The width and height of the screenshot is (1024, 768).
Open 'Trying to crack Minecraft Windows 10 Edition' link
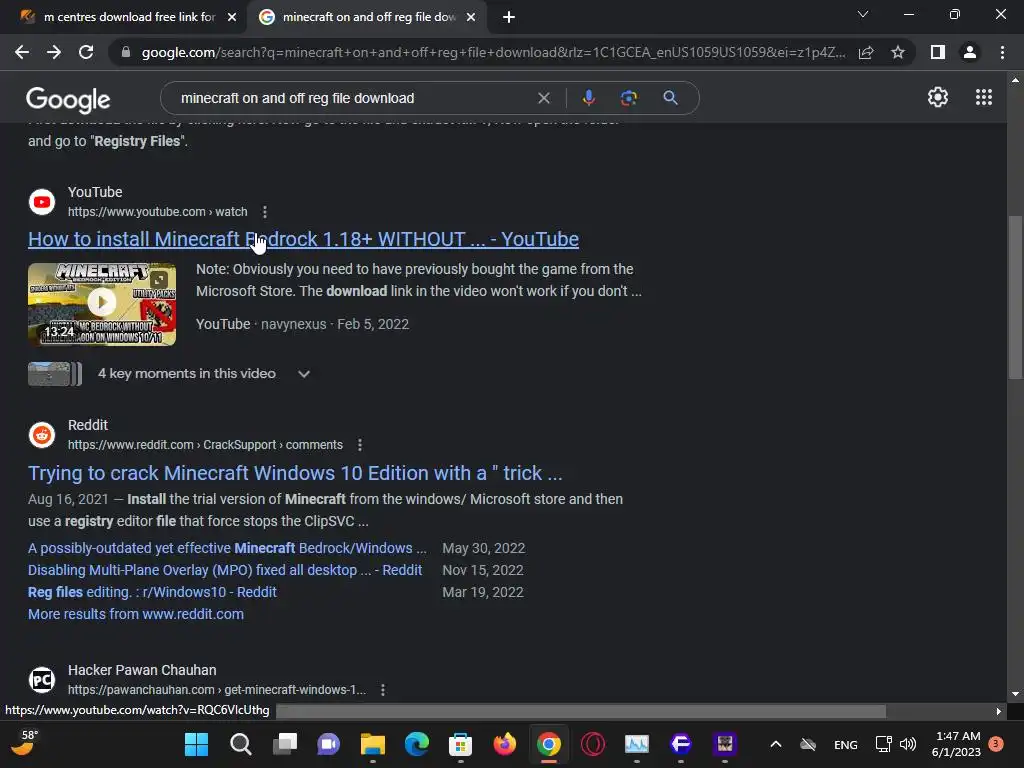pyautogui.click(x=295, y=473)
